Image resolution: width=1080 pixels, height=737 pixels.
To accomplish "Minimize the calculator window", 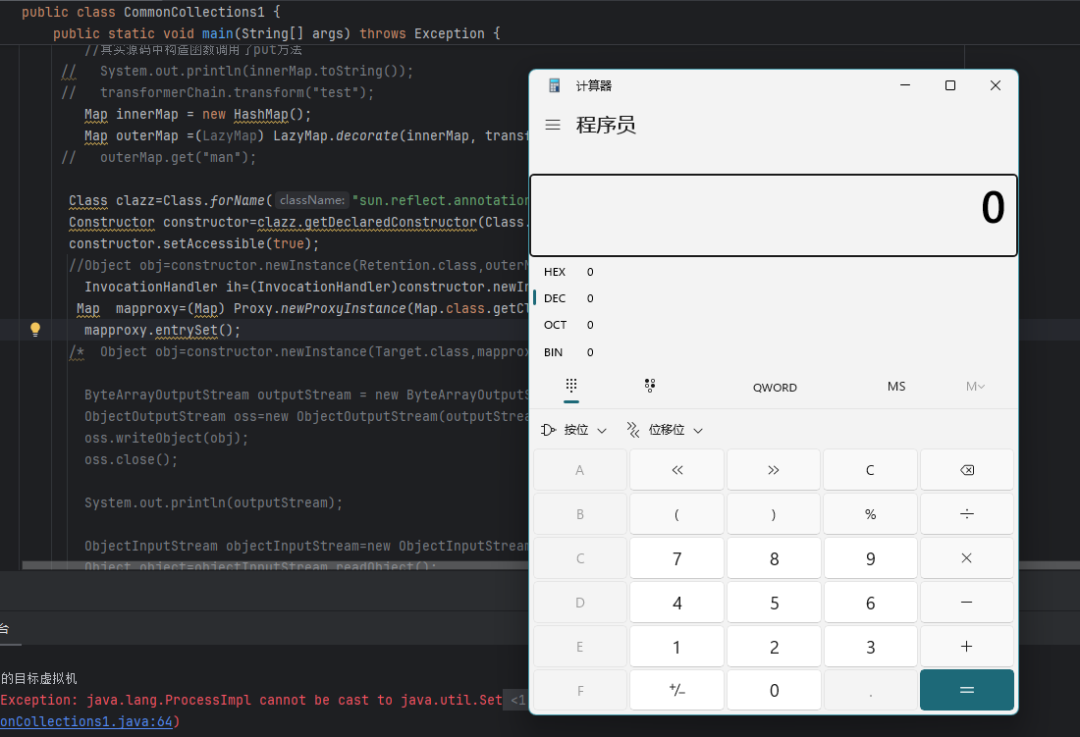I will 905,85.
